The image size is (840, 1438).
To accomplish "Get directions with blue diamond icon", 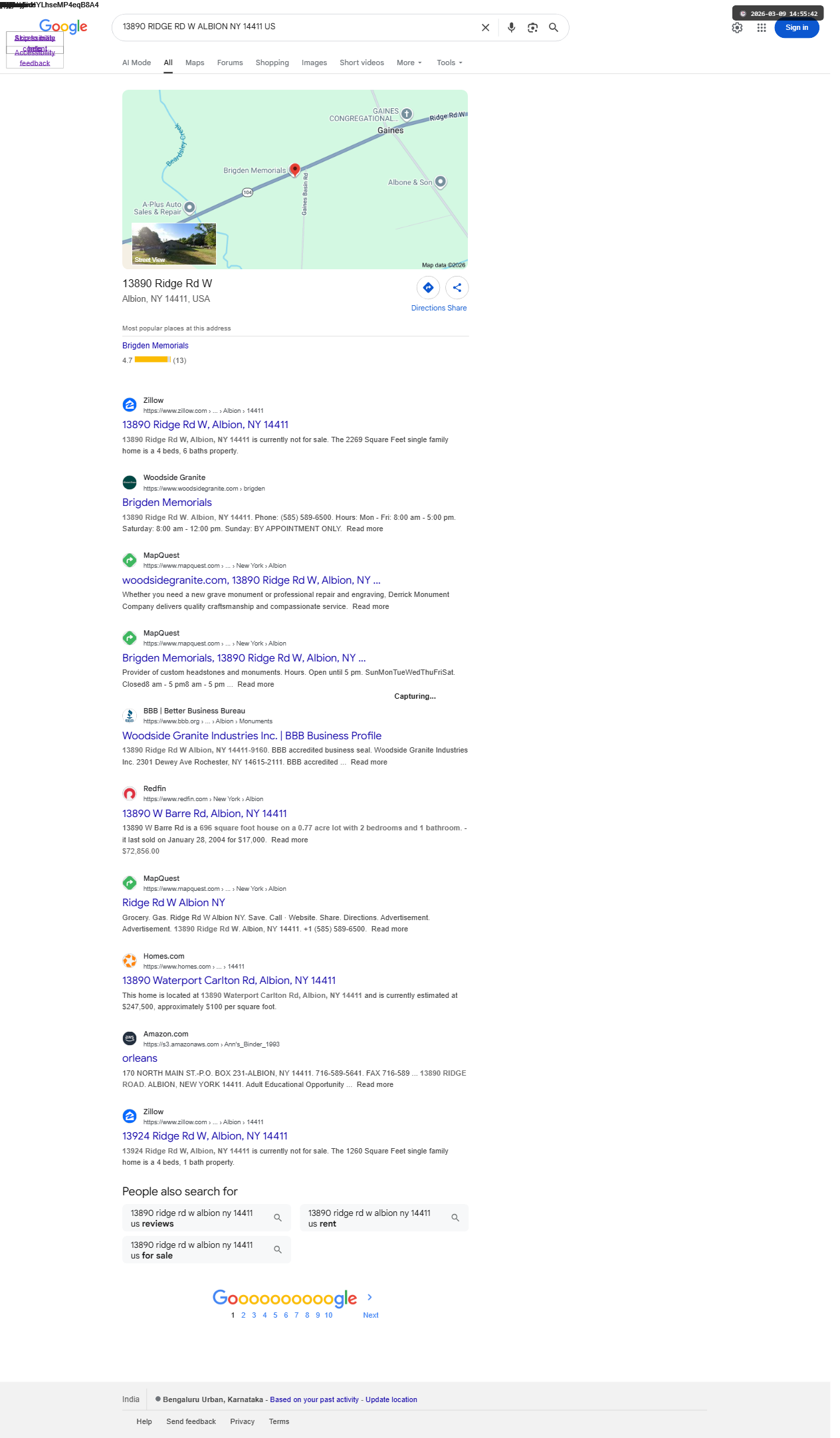I will tap(429, 288).
